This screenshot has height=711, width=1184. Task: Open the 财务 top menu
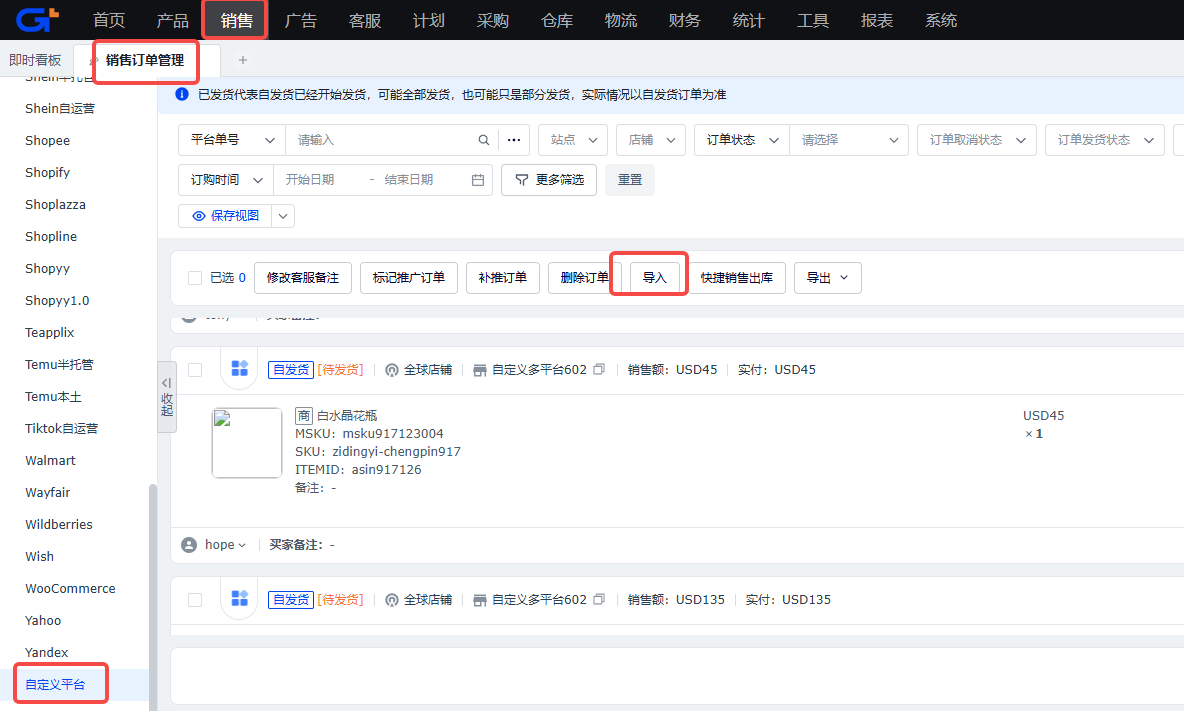[684, 20]
